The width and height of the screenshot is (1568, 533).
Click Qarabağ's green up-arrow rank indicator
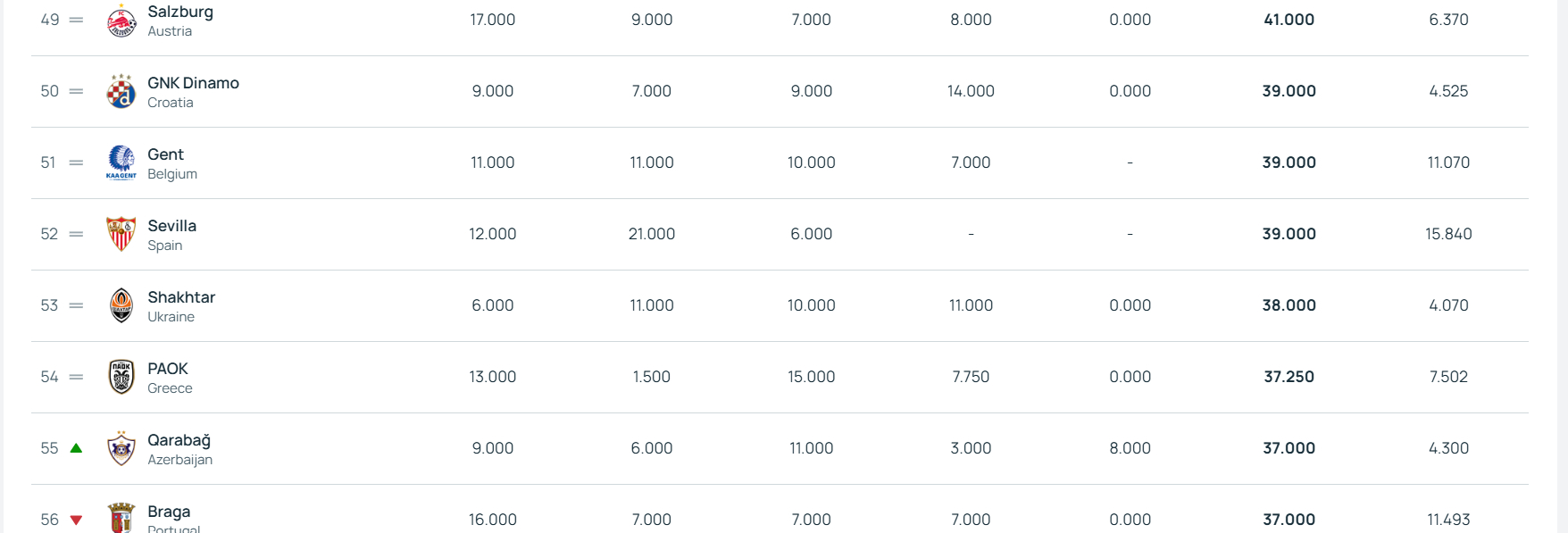(76, 448)
